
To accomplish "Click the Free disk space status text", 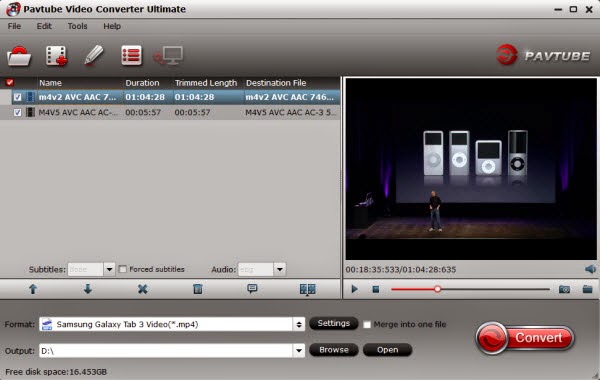I will coord(56,372).
